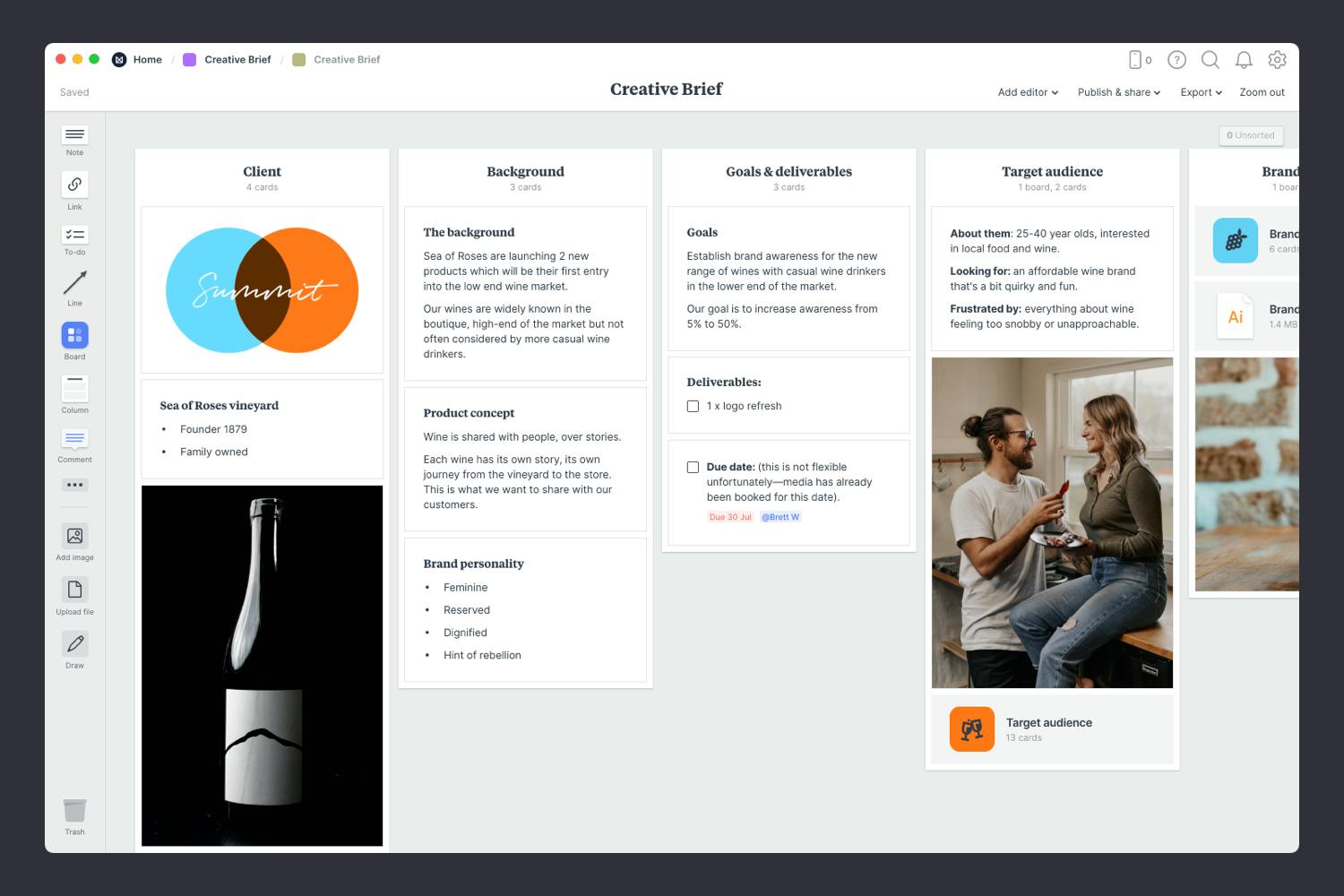Mark the Due date task complete
The height and width of the screenshot is (896, 1344).
click(693, 467)
